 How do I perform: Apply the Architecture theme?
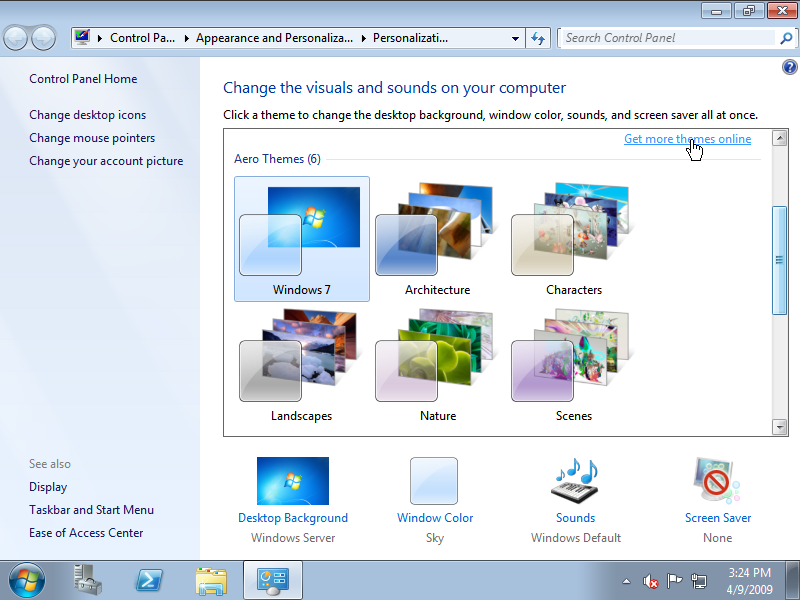(437, 239)
